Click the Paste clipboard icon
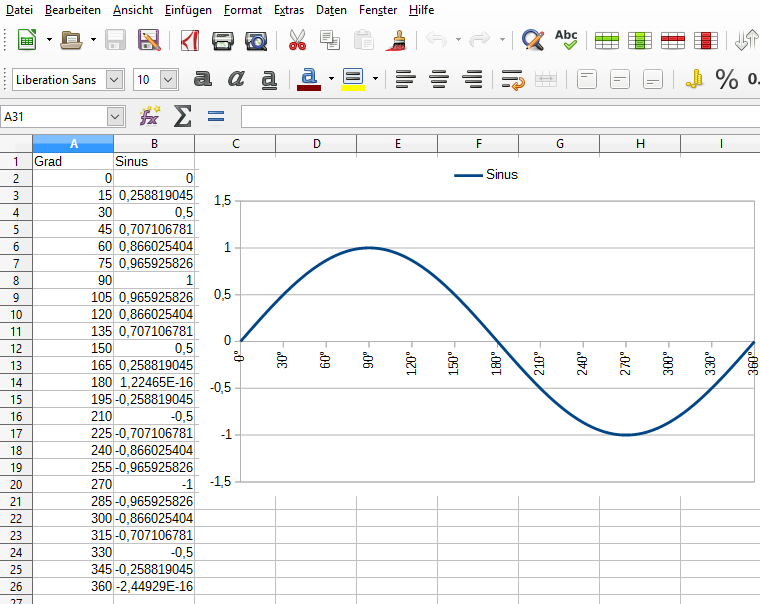The image size is (760, 604). click(x=364, y=40)
